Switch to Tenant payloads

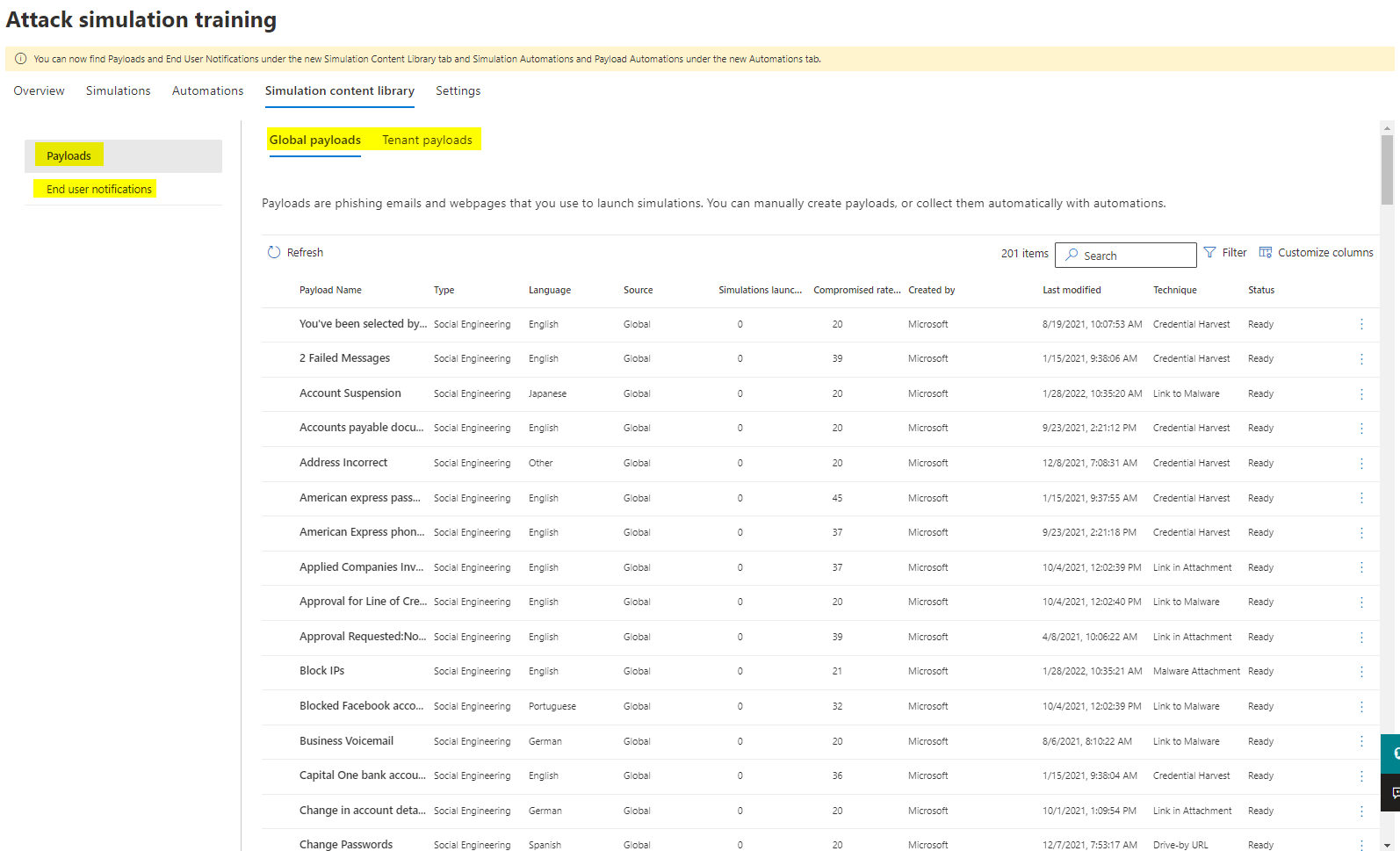[427, 141]
